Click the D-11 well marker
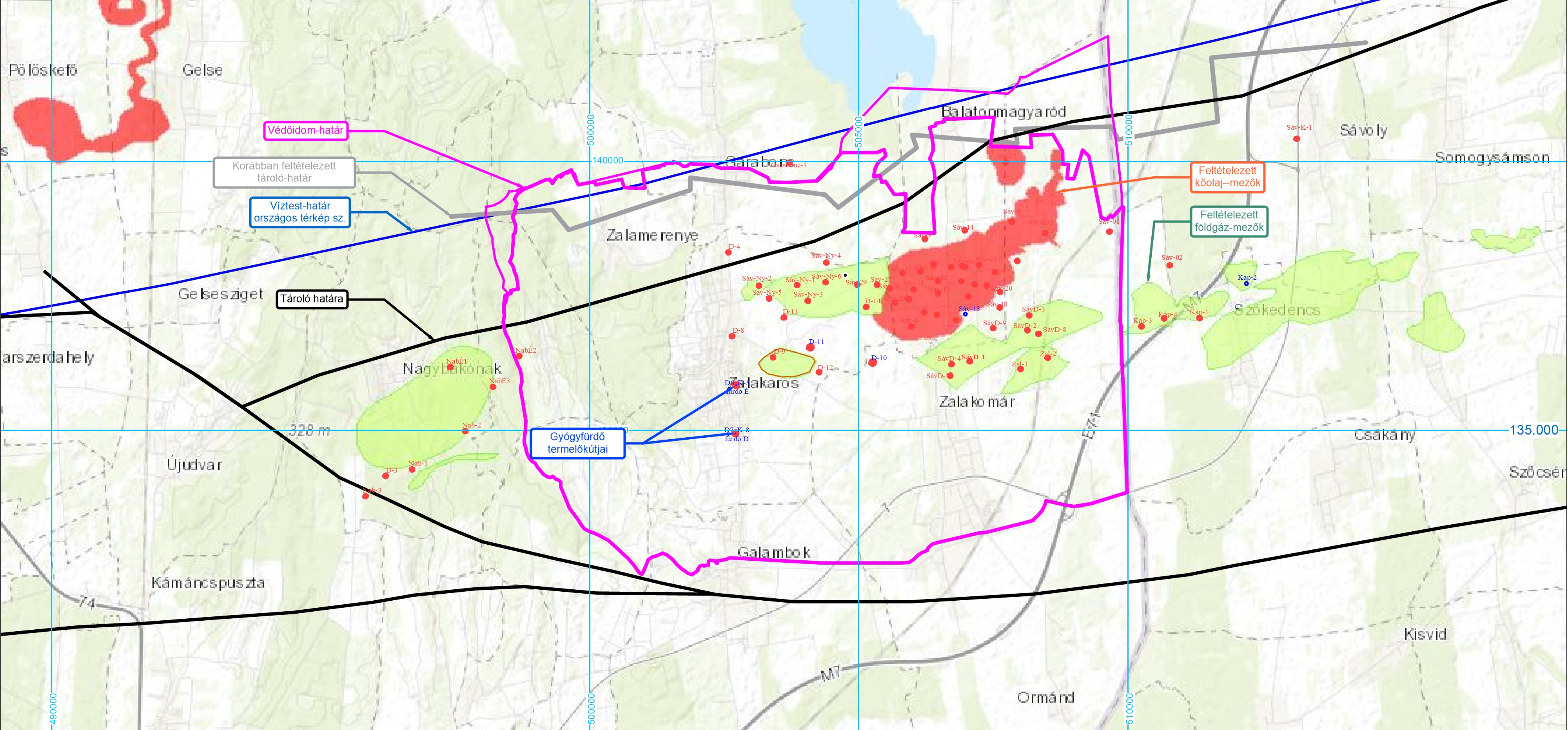Viewport: 1568px width, 730px height. [x=810, y=347]
